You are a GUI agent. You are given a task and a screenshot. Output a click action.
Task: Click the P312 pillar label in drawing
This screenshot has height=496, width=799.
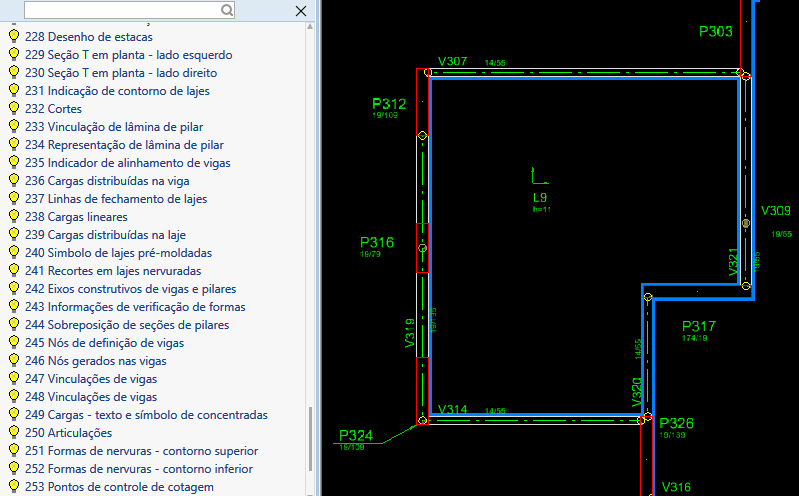click(x=389, y=104)
